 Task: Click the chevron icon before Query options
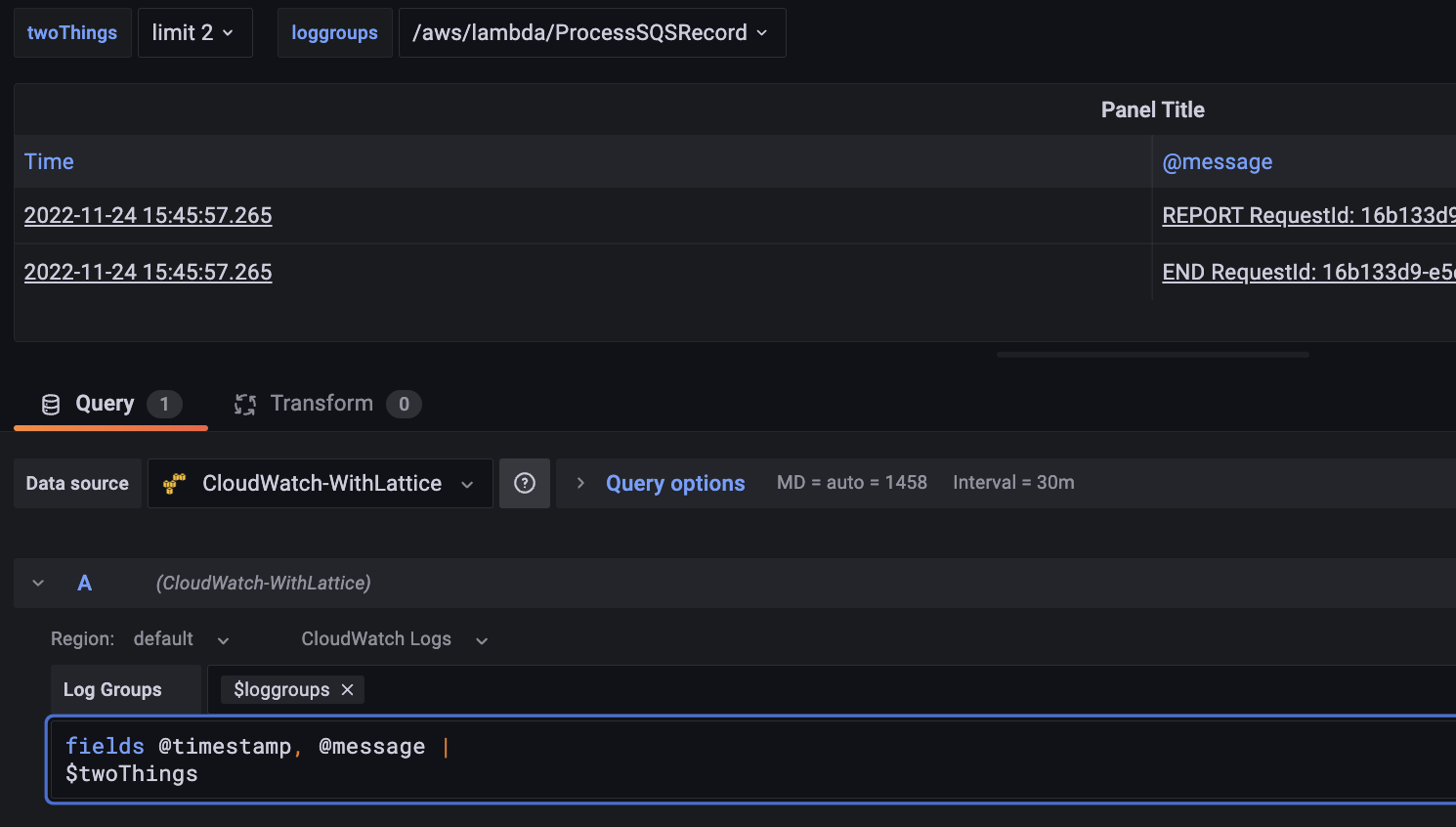click(579, 482)
